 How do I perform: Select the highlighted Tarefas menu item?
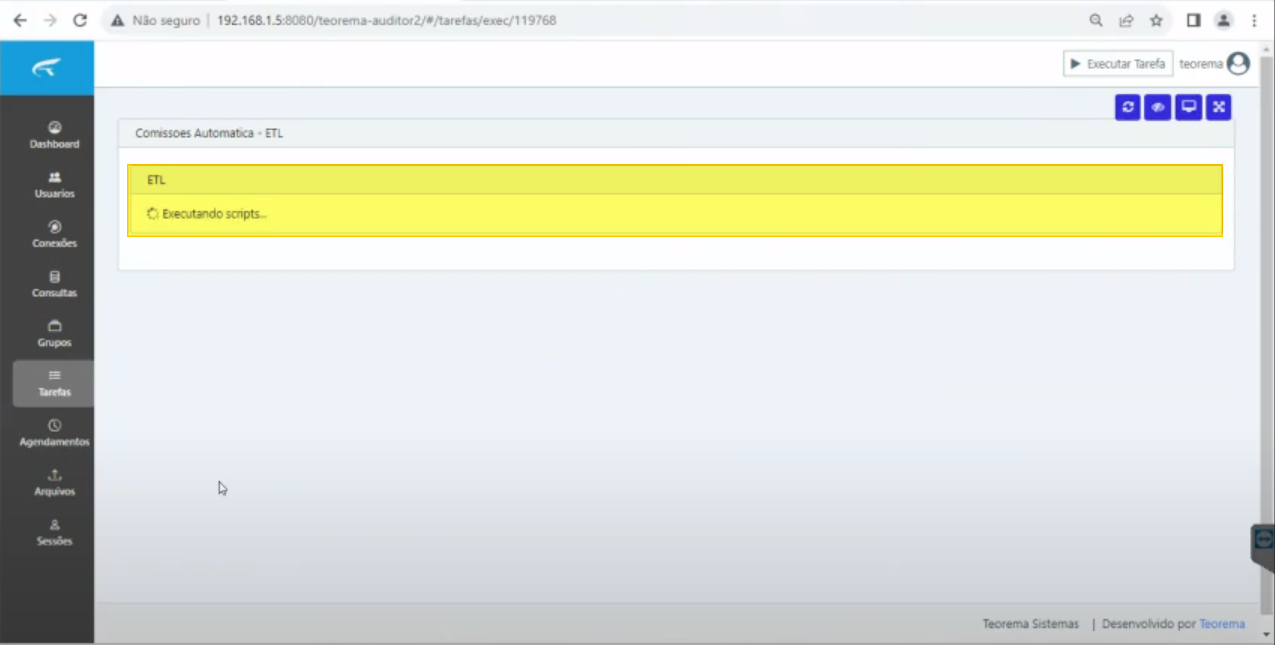pos(54,383)
